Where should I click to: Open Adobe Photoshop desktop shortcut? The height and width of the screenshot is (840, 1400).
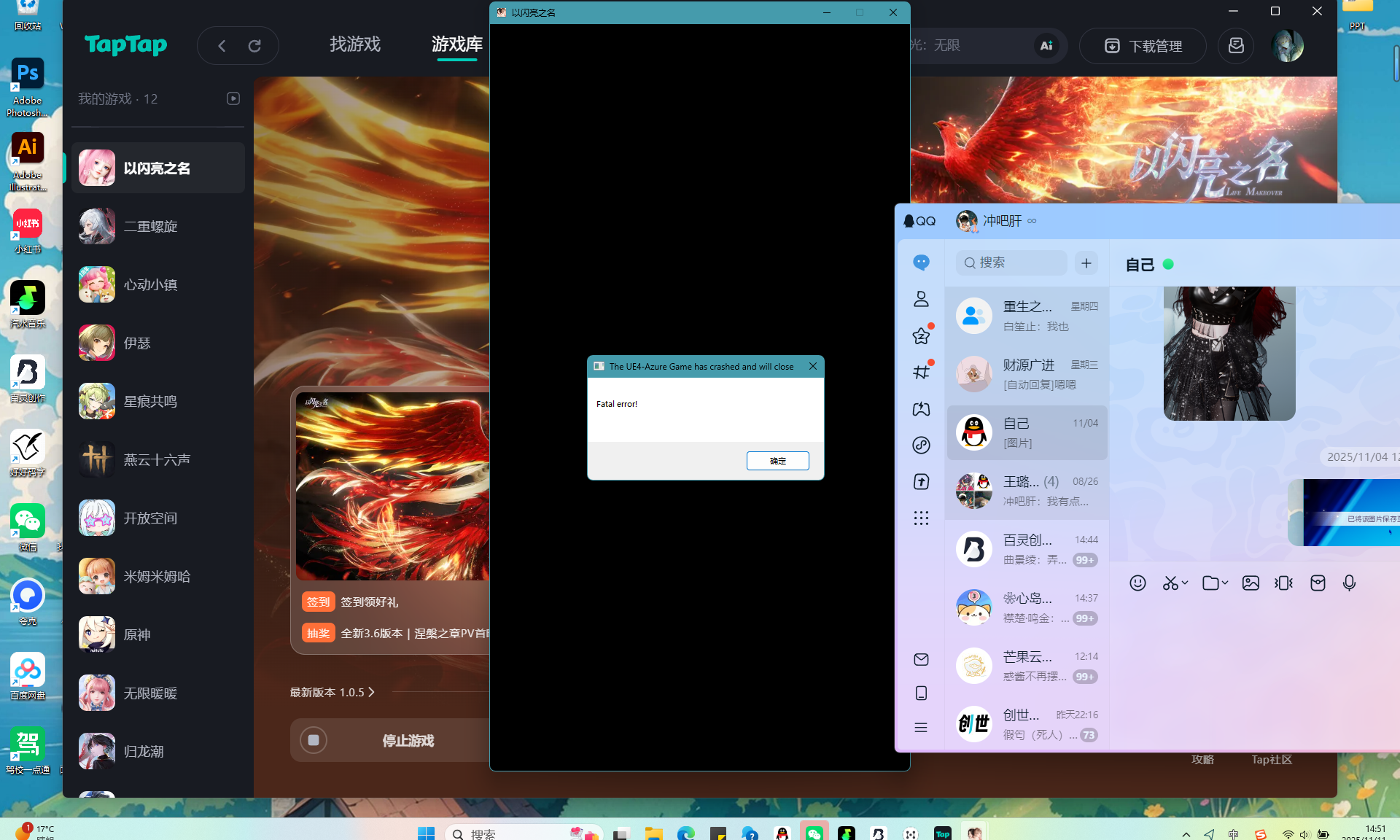pos(28,87)
